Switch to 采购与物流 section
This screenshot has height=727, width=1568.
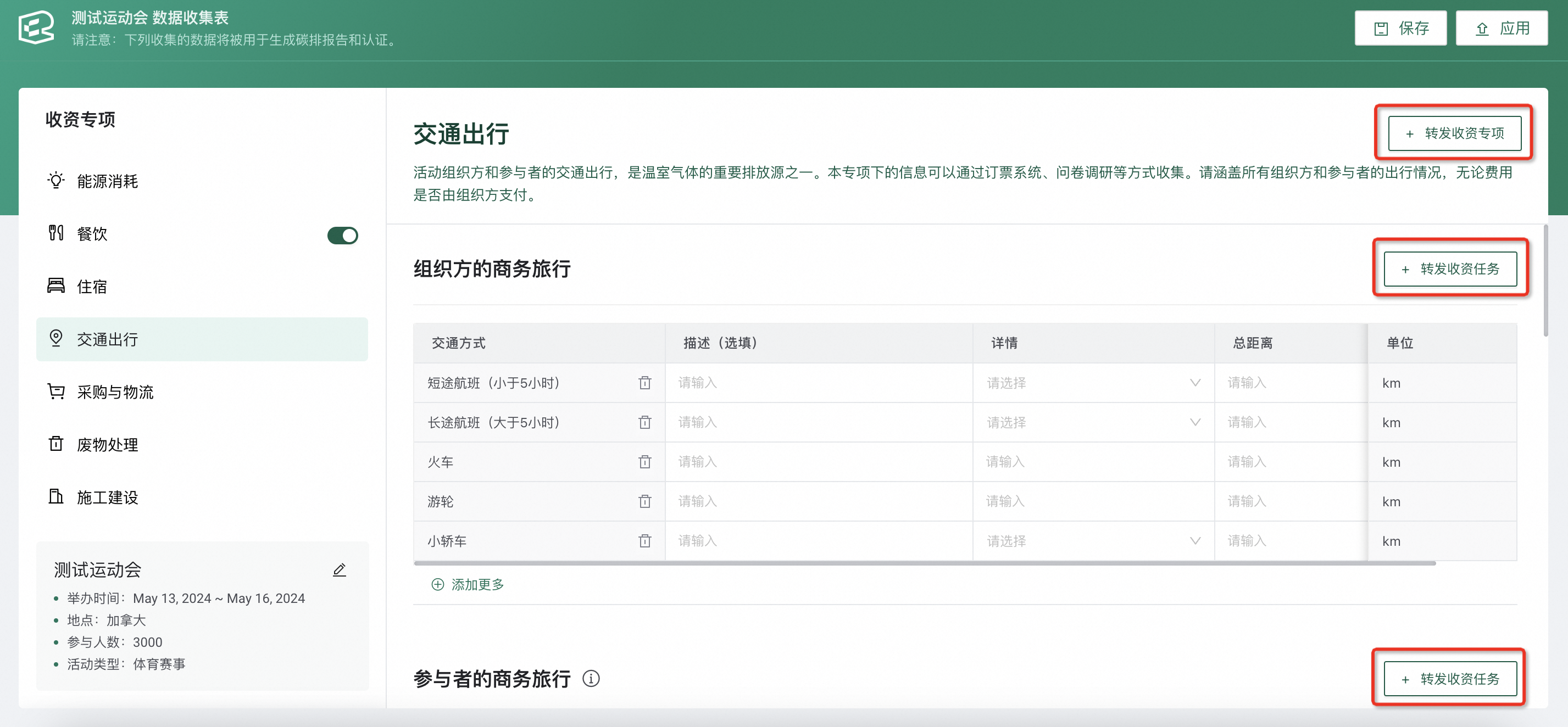(x=115, y=393)
